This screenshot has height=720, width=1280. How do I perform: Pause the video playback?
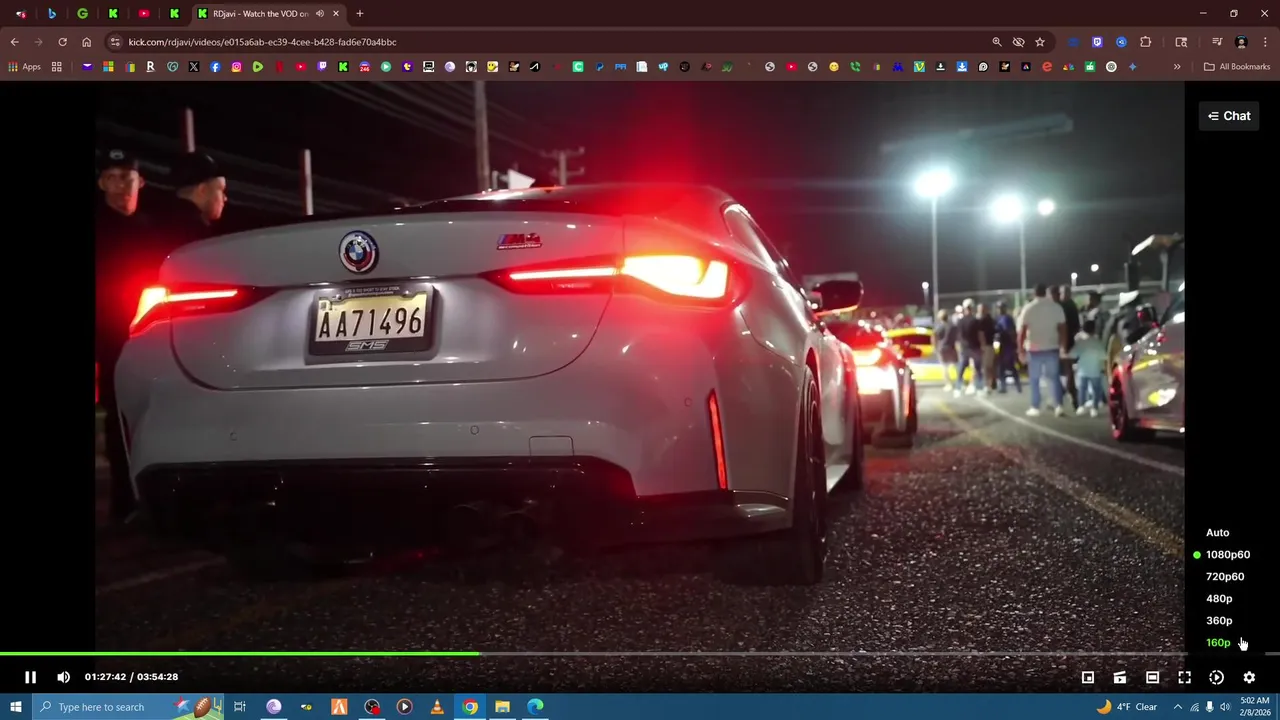click(x=30, y=677)
